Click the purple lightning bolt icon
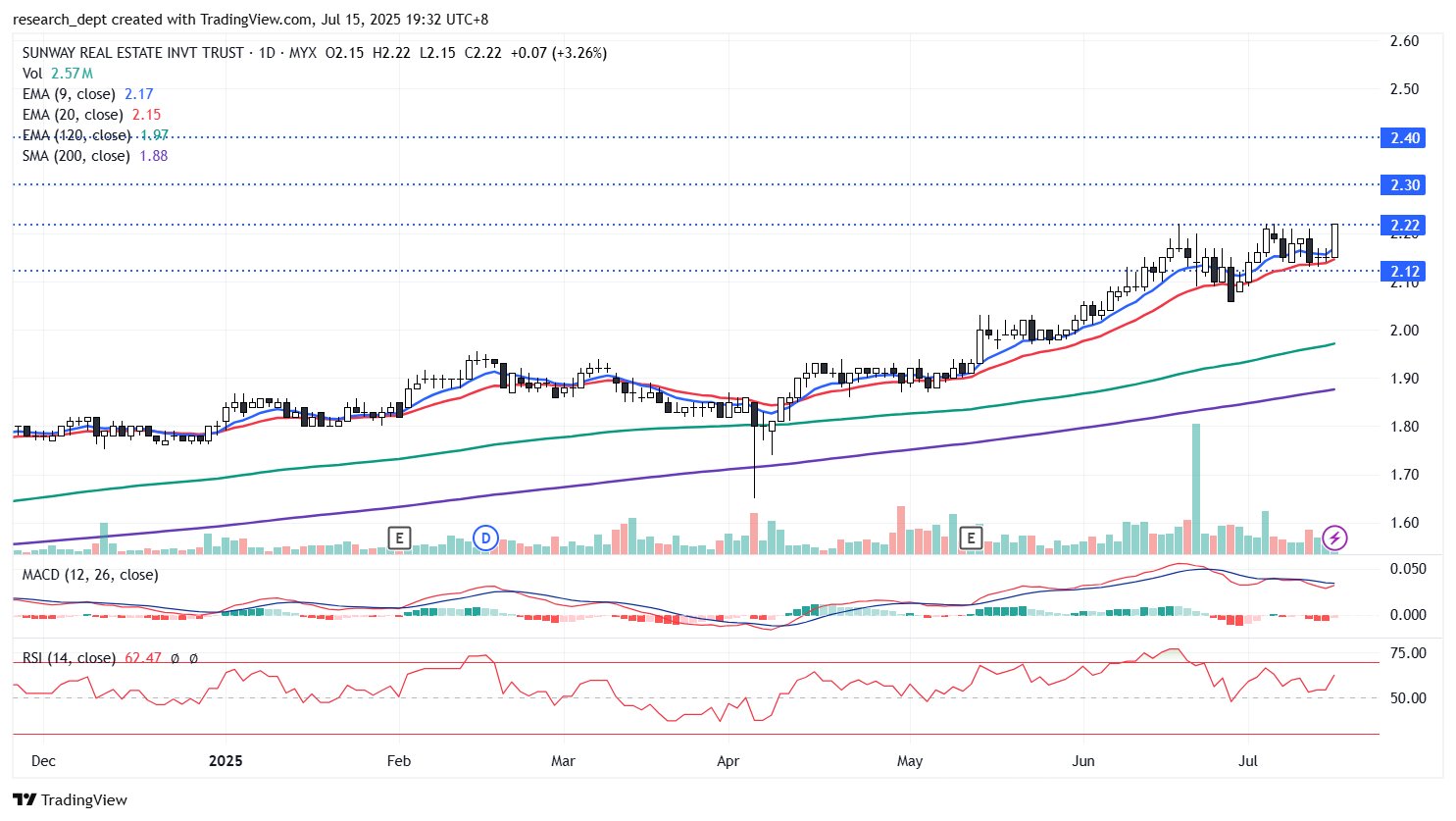Screen dimensions: 1456x821 pos(1334,538)
